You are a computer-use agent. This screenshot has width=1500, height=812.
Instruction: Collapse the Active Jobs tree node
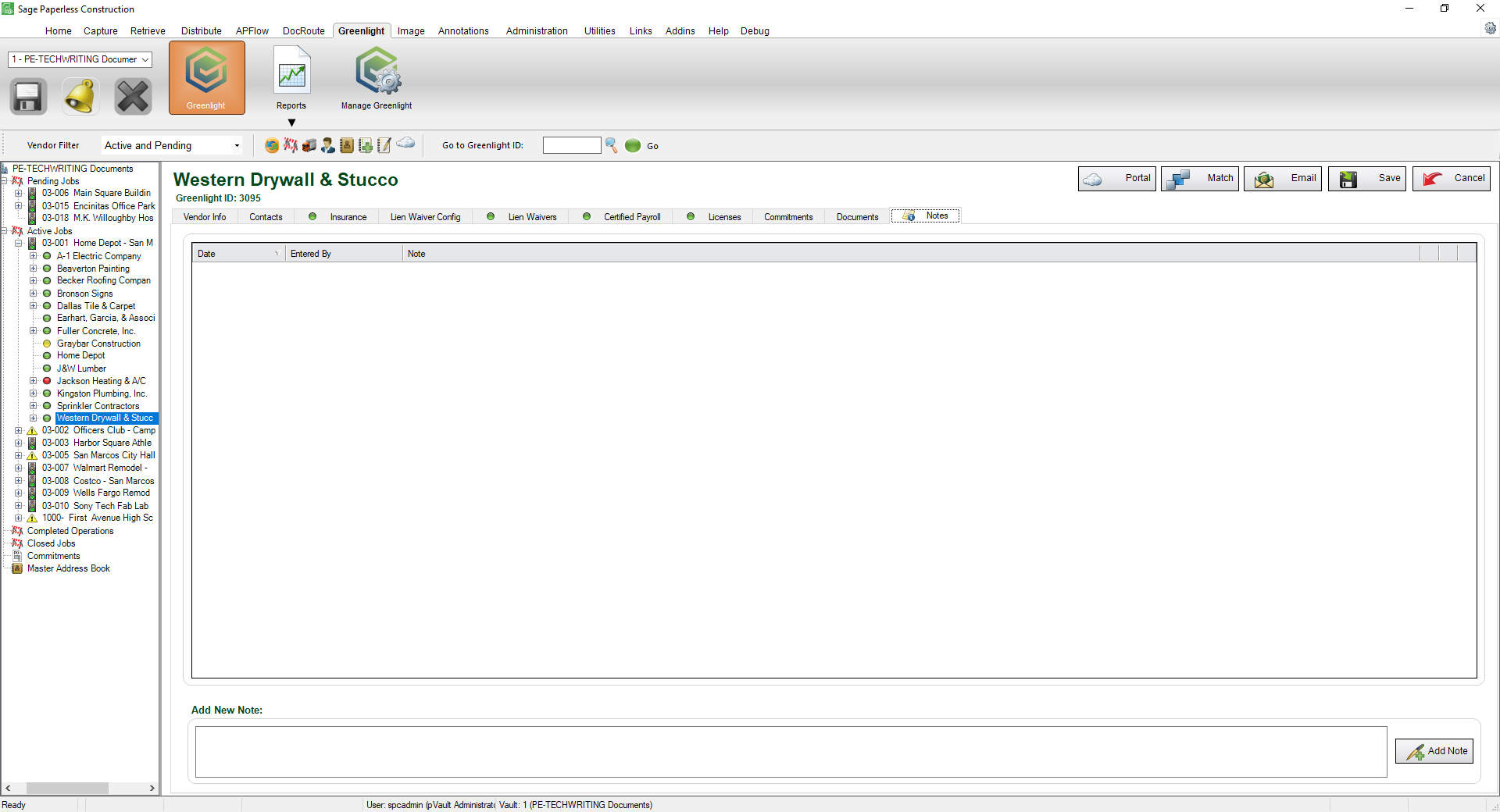coord(5,231)
